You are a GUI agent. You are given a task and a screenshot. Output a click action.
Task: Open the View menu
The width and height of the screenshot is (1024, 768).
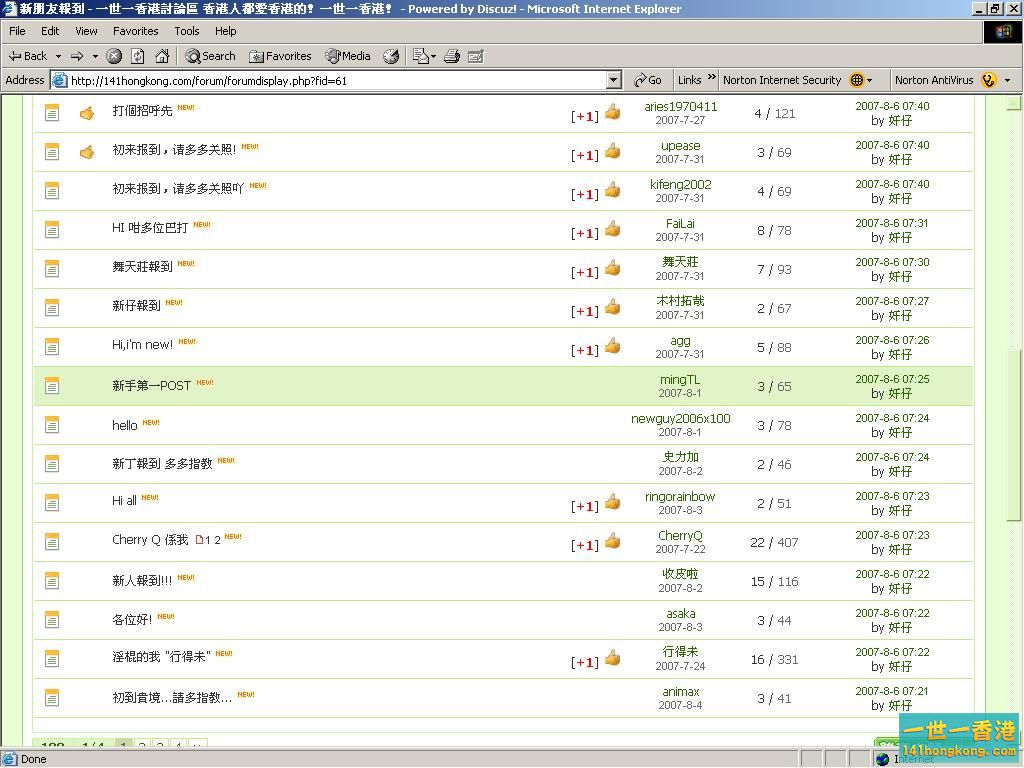(x=86, y=31)
